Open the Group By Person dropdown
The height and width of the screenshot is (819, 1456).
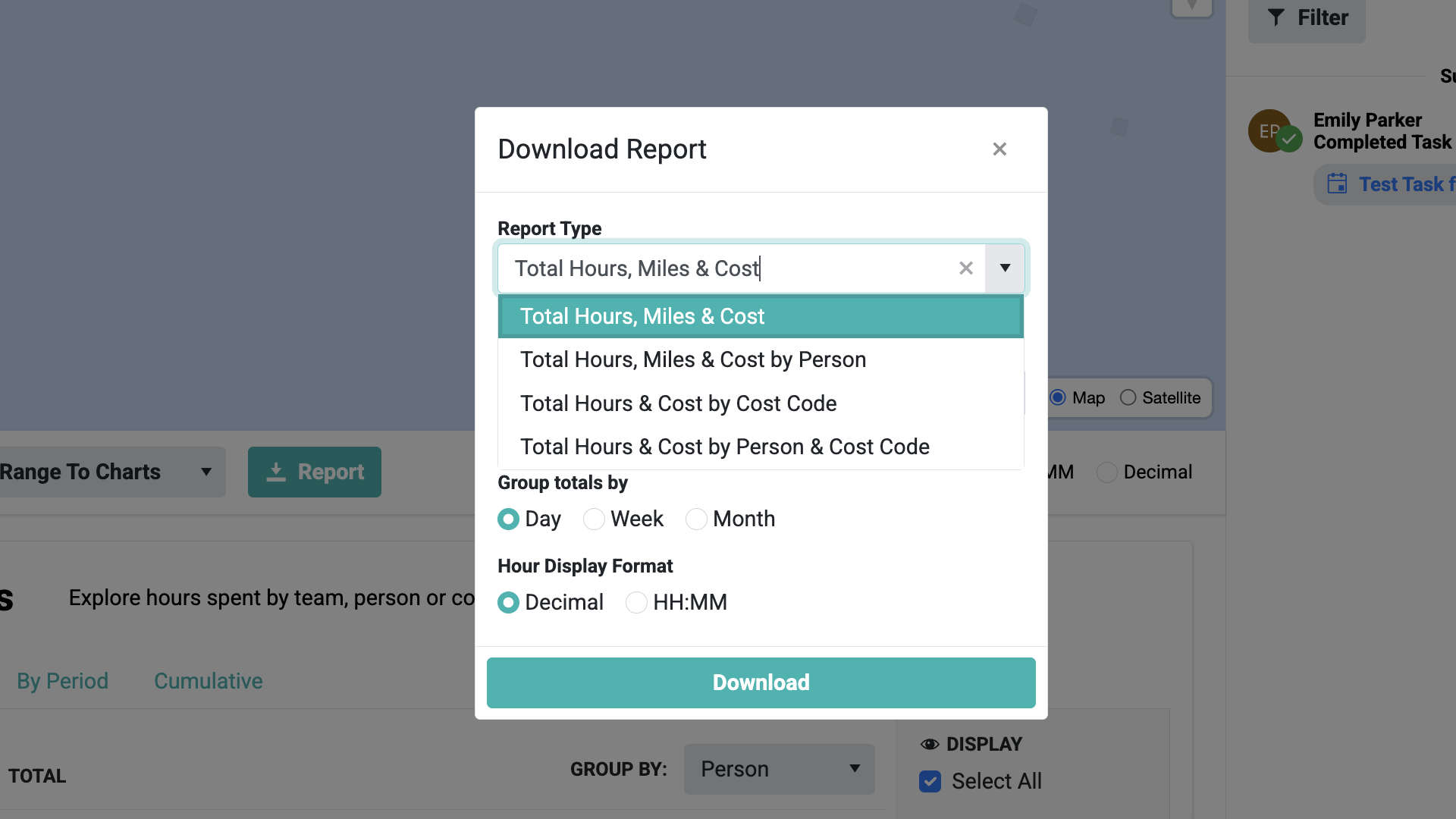point(780,769)
